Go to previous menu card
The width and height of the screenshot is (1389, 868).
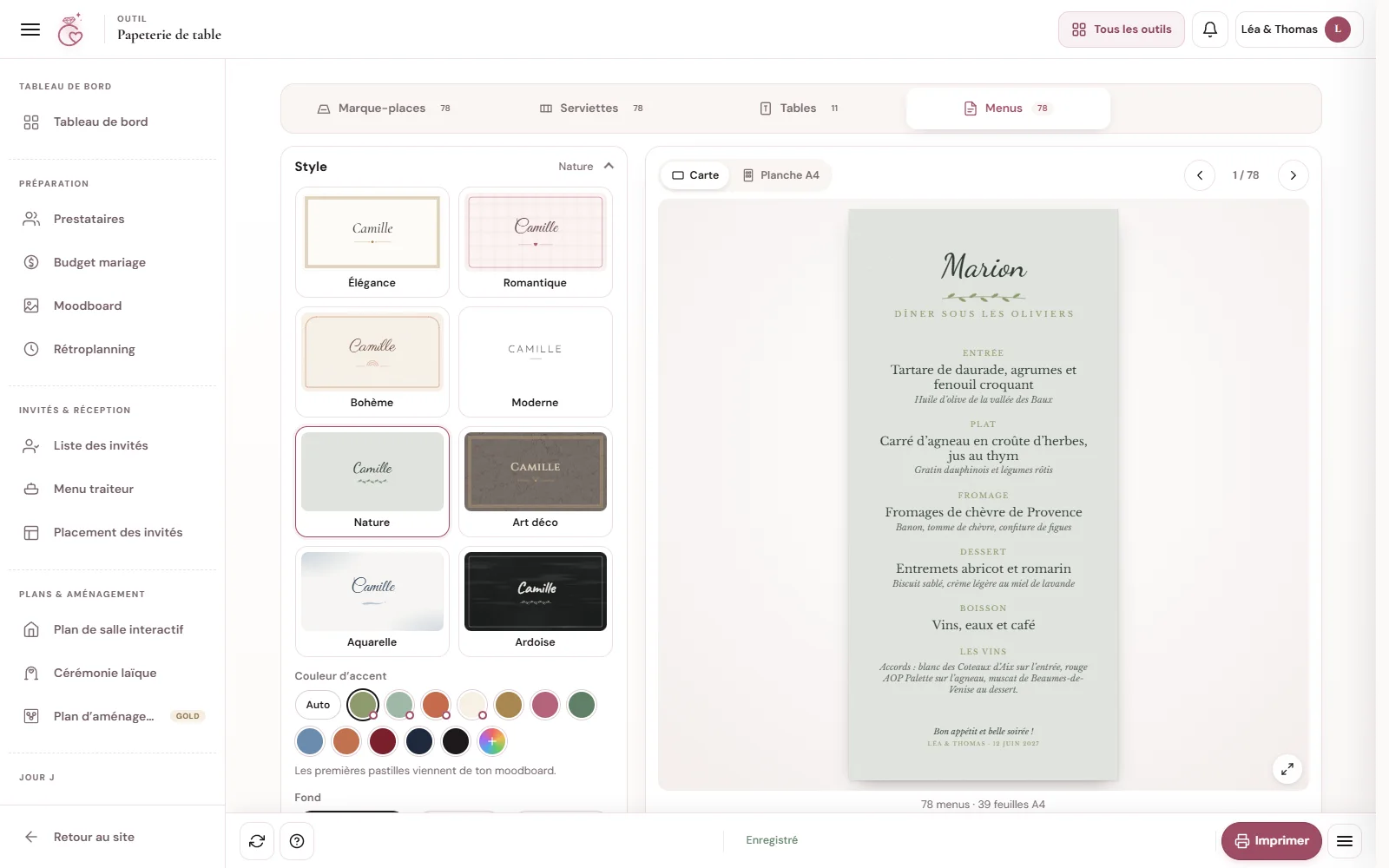pos(1200,175)
